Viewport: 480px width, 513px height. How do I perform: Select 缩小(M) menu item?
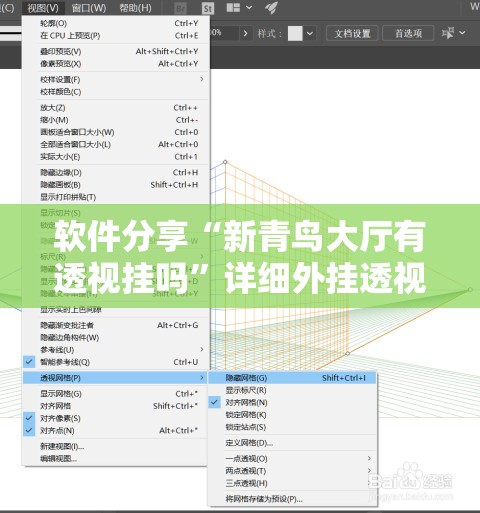(x=116, y=120)
